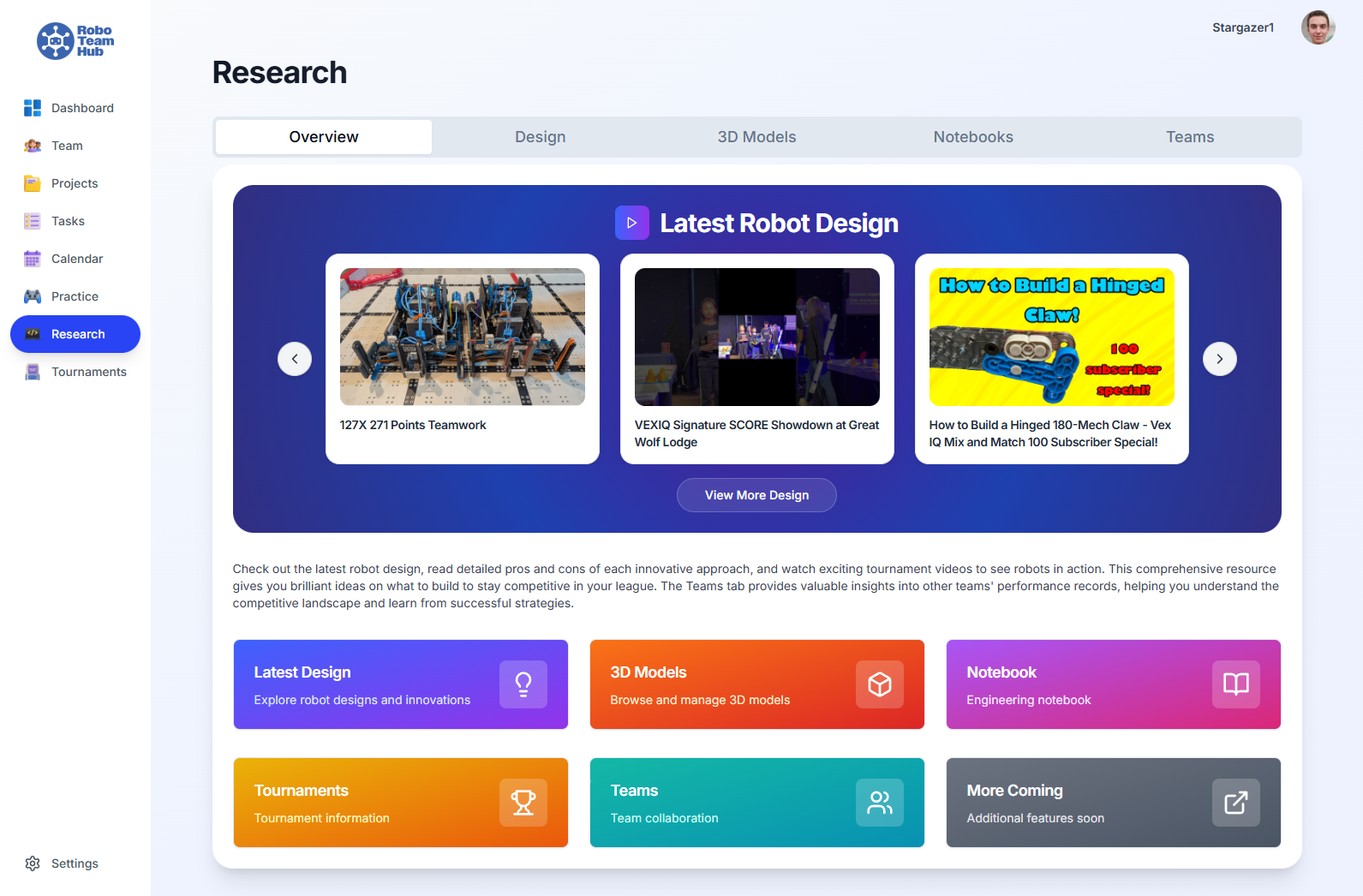This screenshot has width=1363, height=896.
Task: Click the Settings gear icon
Action: click(x=33, y=863)
